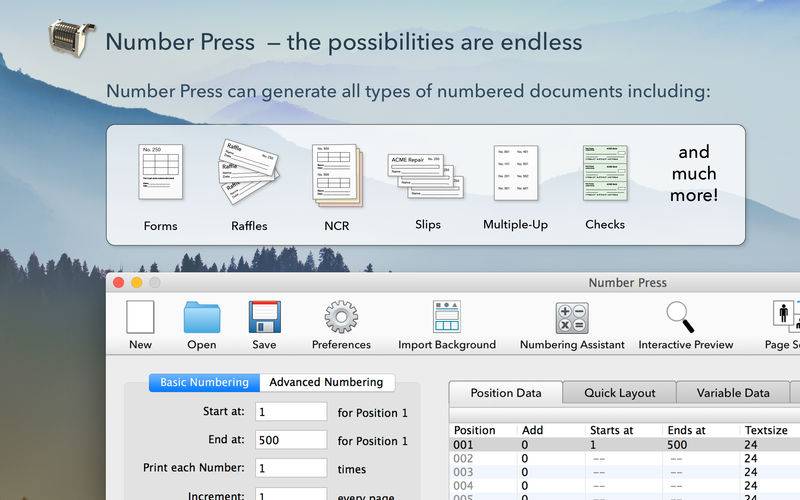The width and height of the screenshot is (800, 500).
Task: Select position row 001 in table
Action: click(624, 444)
